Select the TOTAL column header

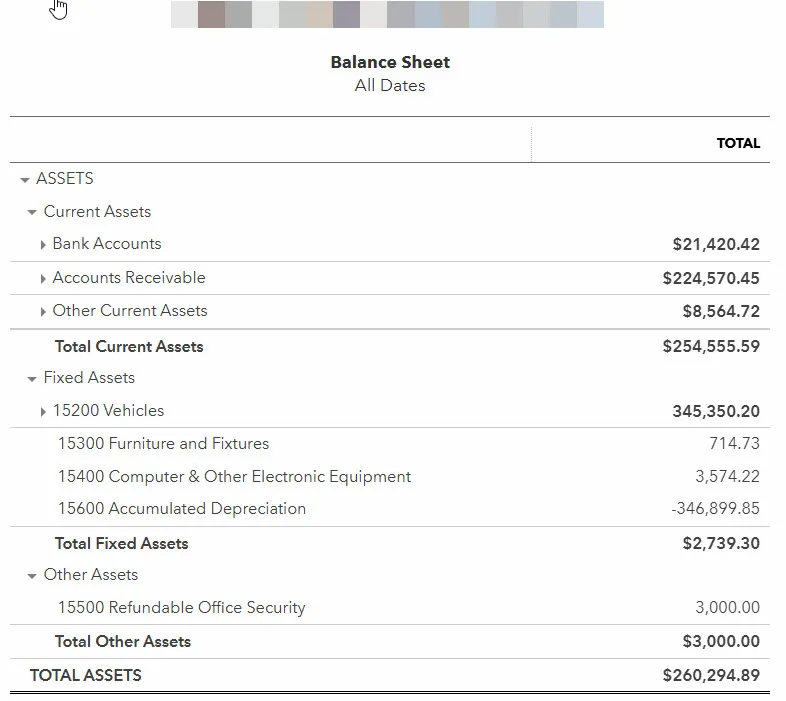(737, 143)
